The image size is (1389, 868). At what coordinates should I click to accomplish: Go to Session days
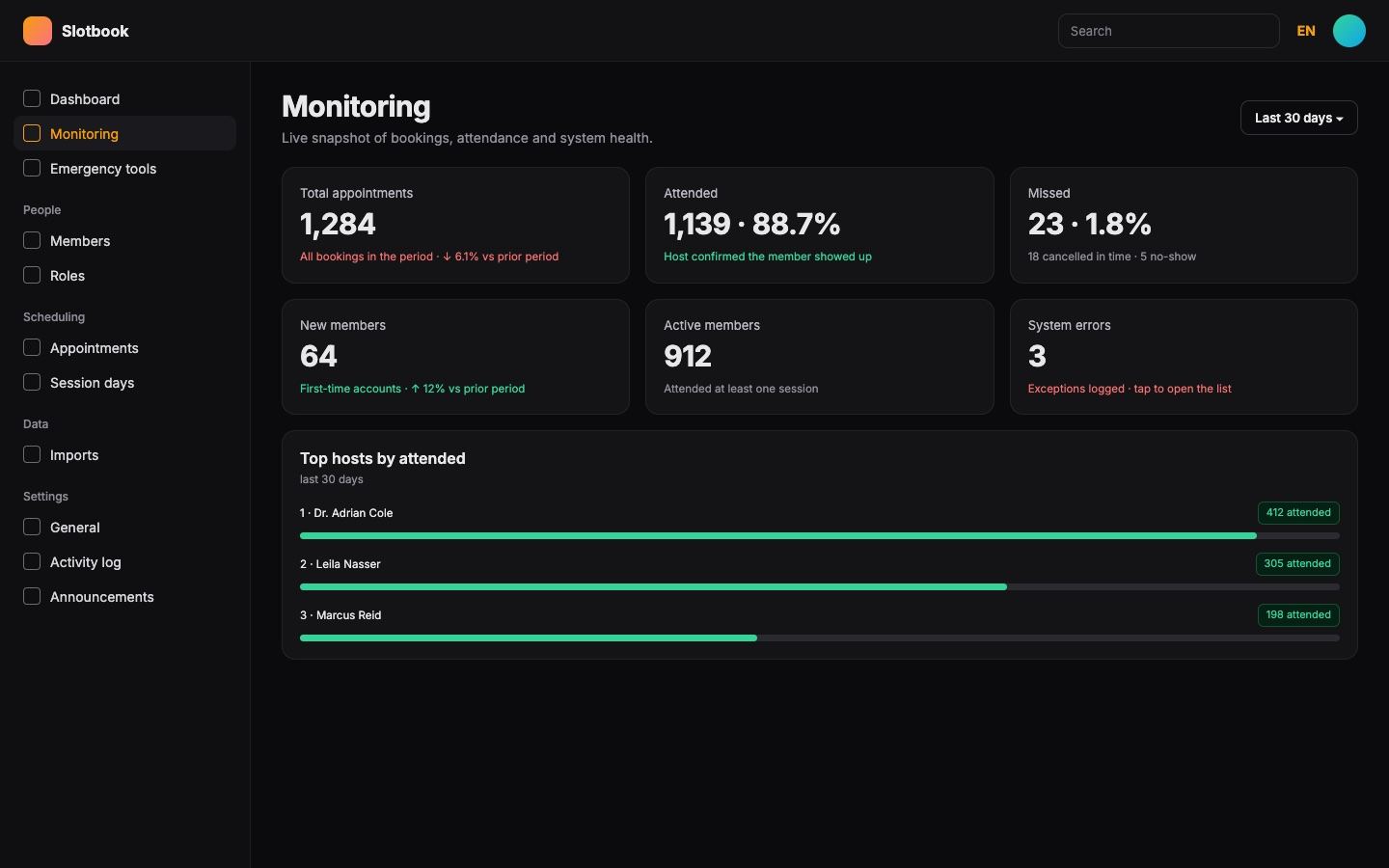(124, 382)
